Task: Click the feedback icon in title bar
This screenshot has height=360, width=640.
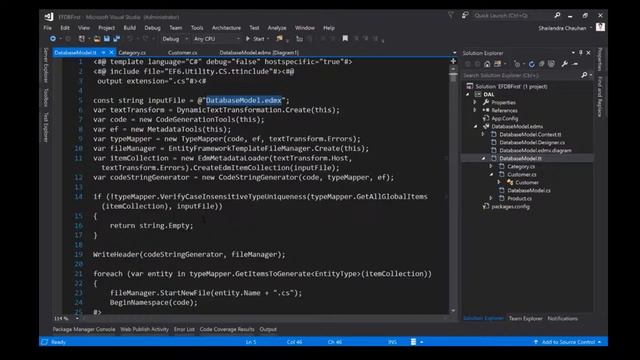Action: 465,16
